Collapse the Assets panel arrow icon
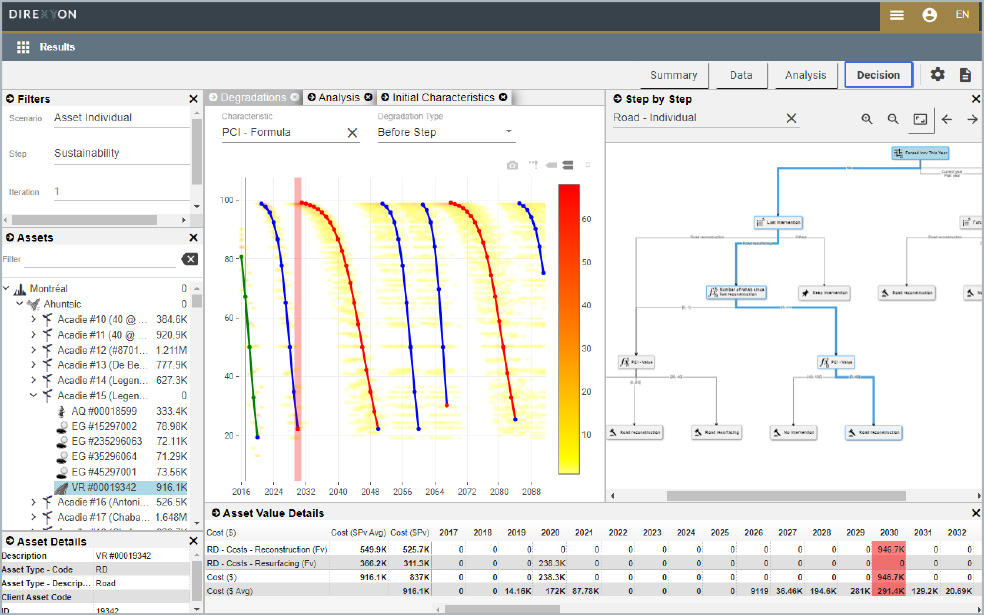The image size is (984, 615). (10, 238)
